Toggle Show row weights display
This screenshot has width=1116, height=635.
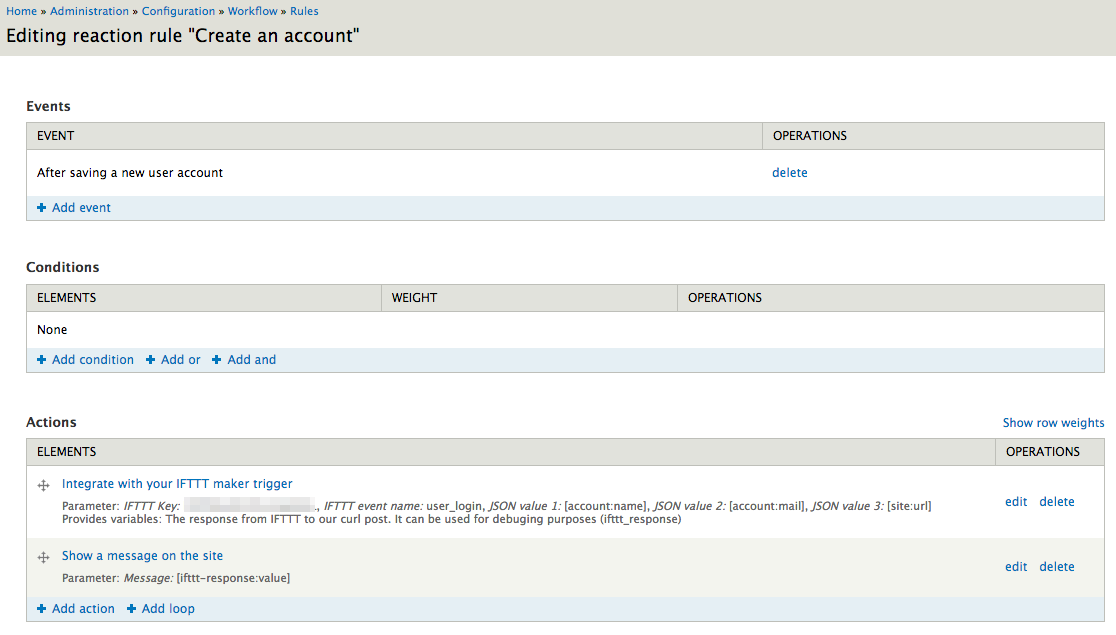pyautogui.click(x=1053, y=422)
